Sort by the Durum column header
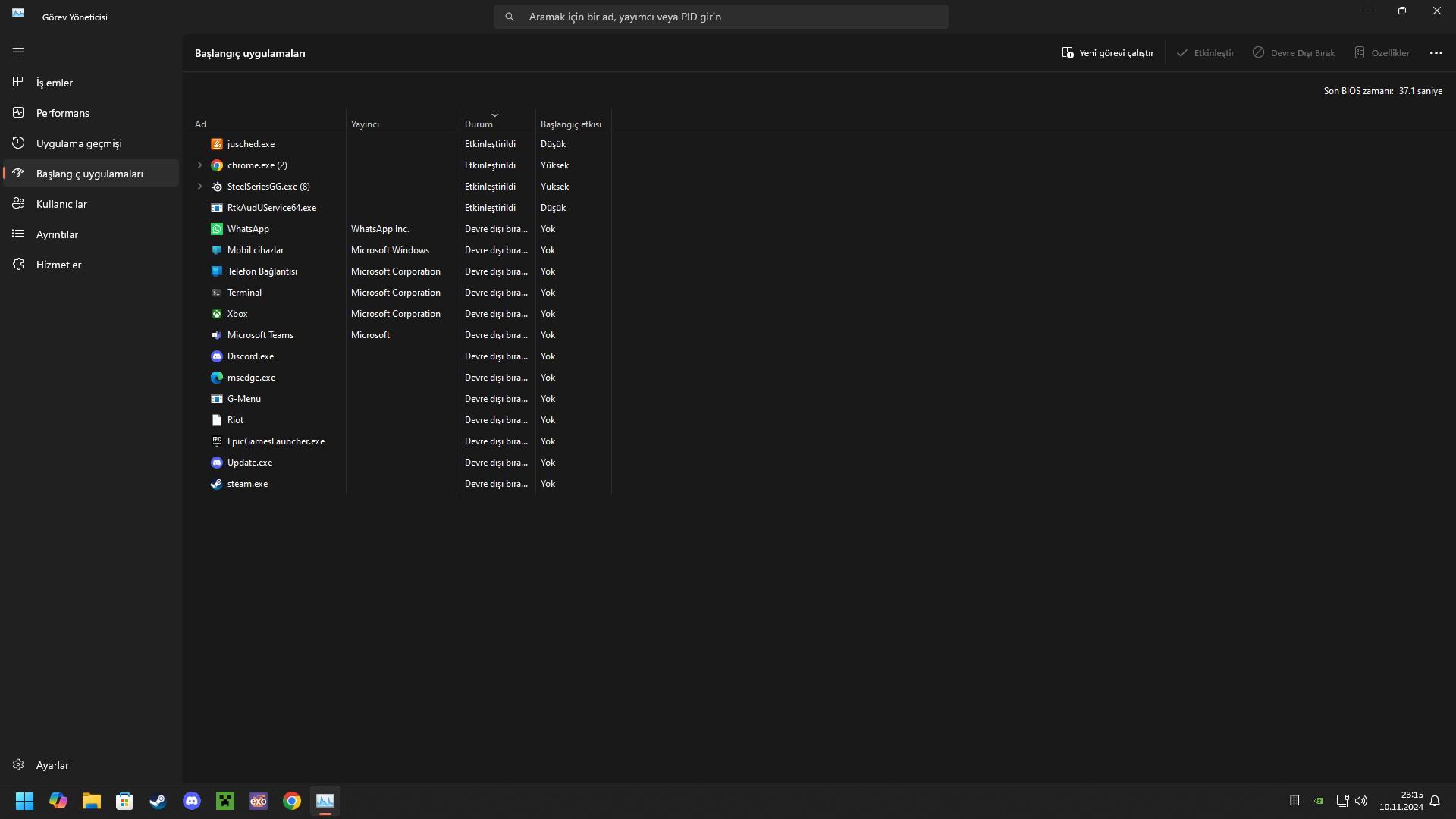This screenshot has height=819, width=1456. point(479,124)
